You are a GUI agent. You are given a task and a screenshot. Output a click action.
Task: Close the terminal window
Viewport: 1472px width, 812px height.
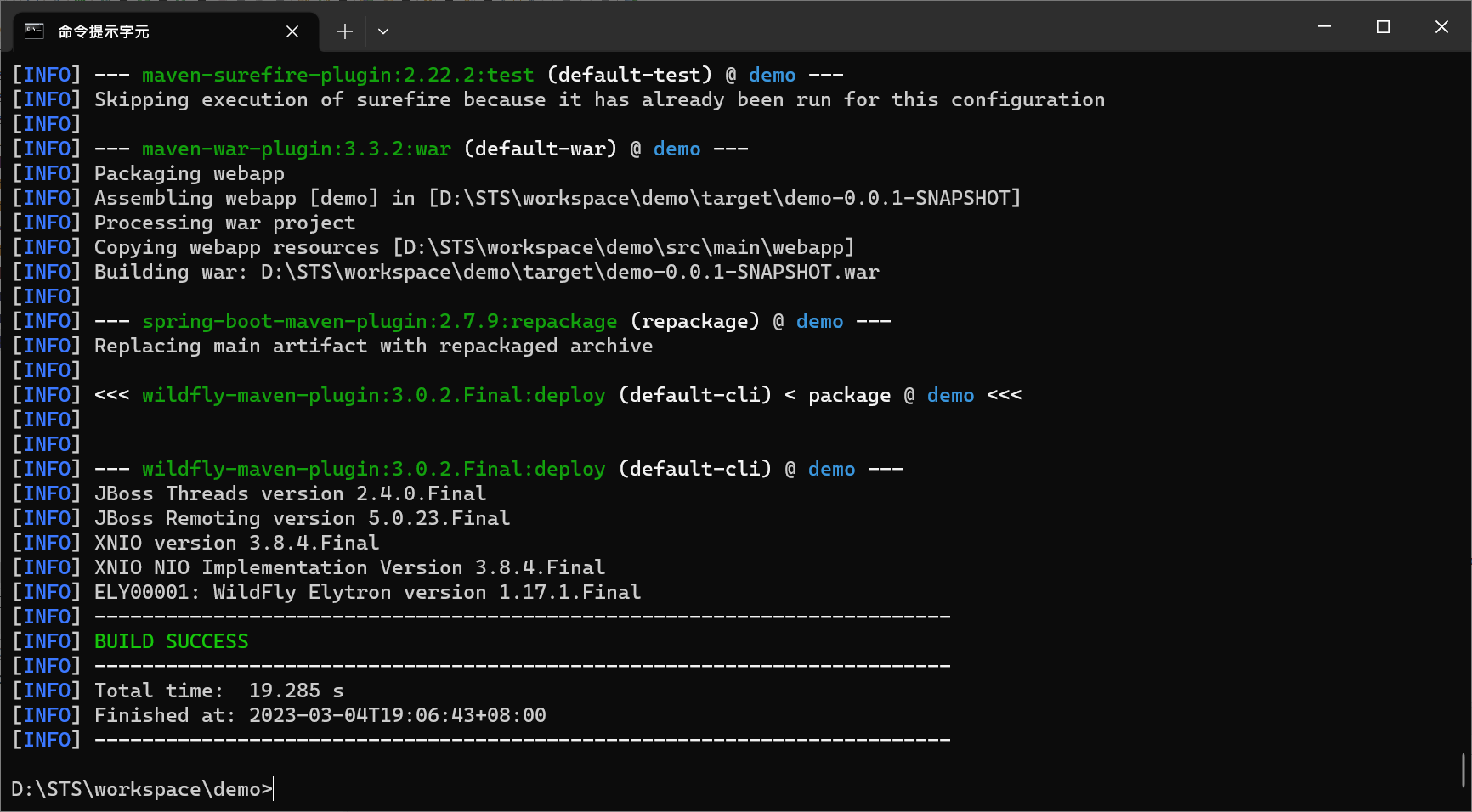tap(1441, 27)
